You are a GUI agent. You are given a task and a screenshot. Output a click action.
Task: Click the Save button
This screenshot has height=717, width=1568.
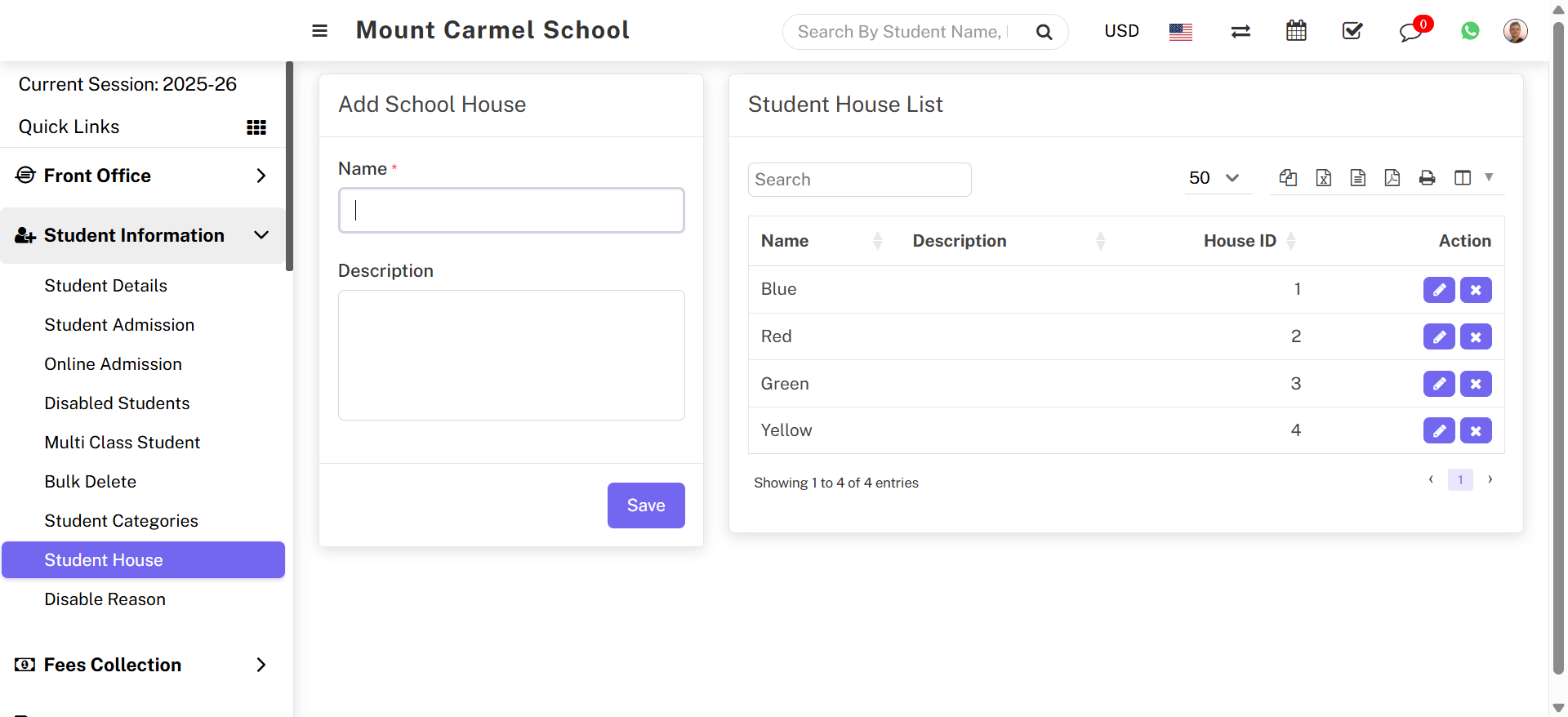coord(645,505)
